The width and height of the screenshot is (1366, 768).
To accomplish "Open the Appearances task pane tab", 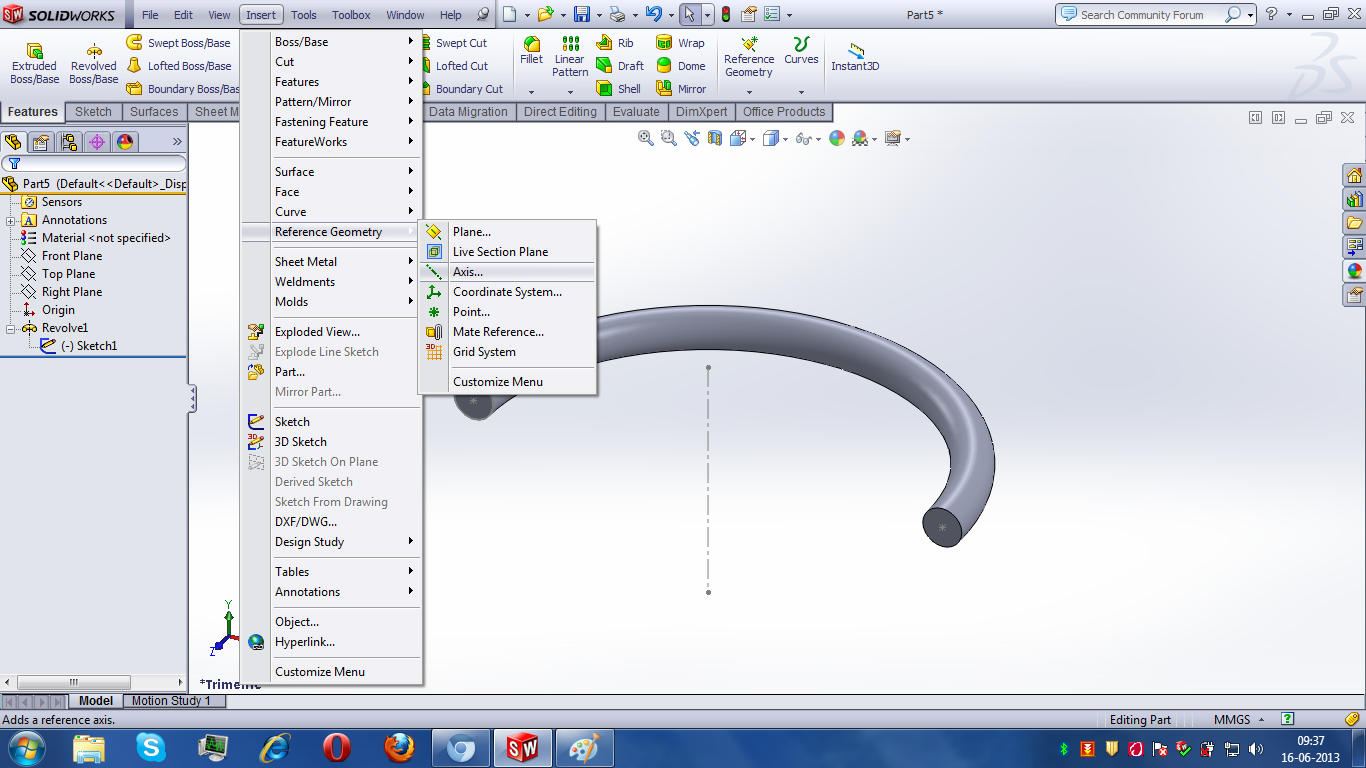I will 1355,271.
